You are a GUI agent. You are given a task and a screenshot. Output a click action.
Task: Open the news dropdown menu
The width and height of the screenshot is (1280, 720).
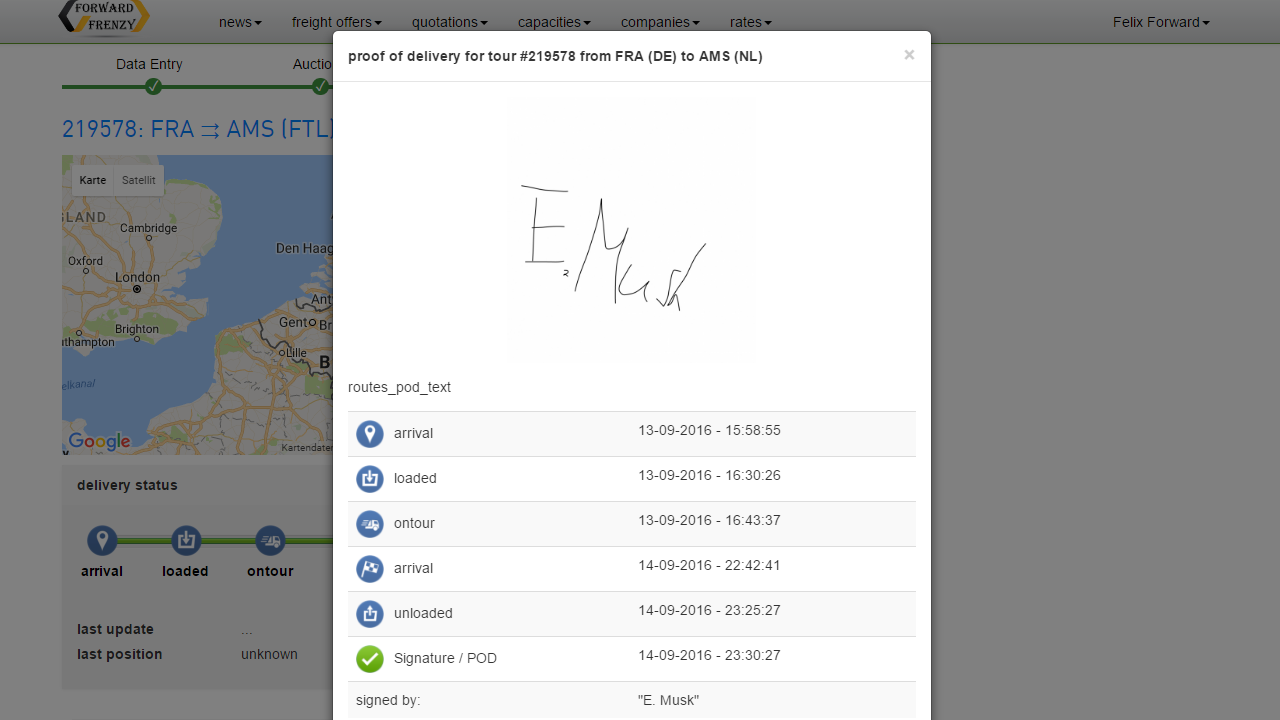240,22
